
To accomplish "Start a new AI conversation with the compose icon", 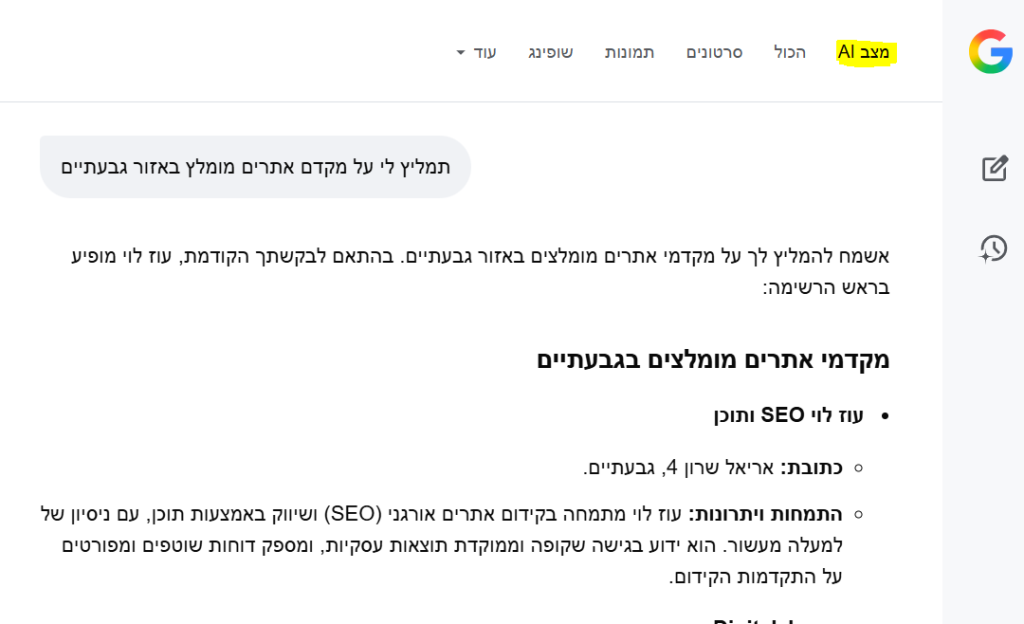I will click(993, 169).
